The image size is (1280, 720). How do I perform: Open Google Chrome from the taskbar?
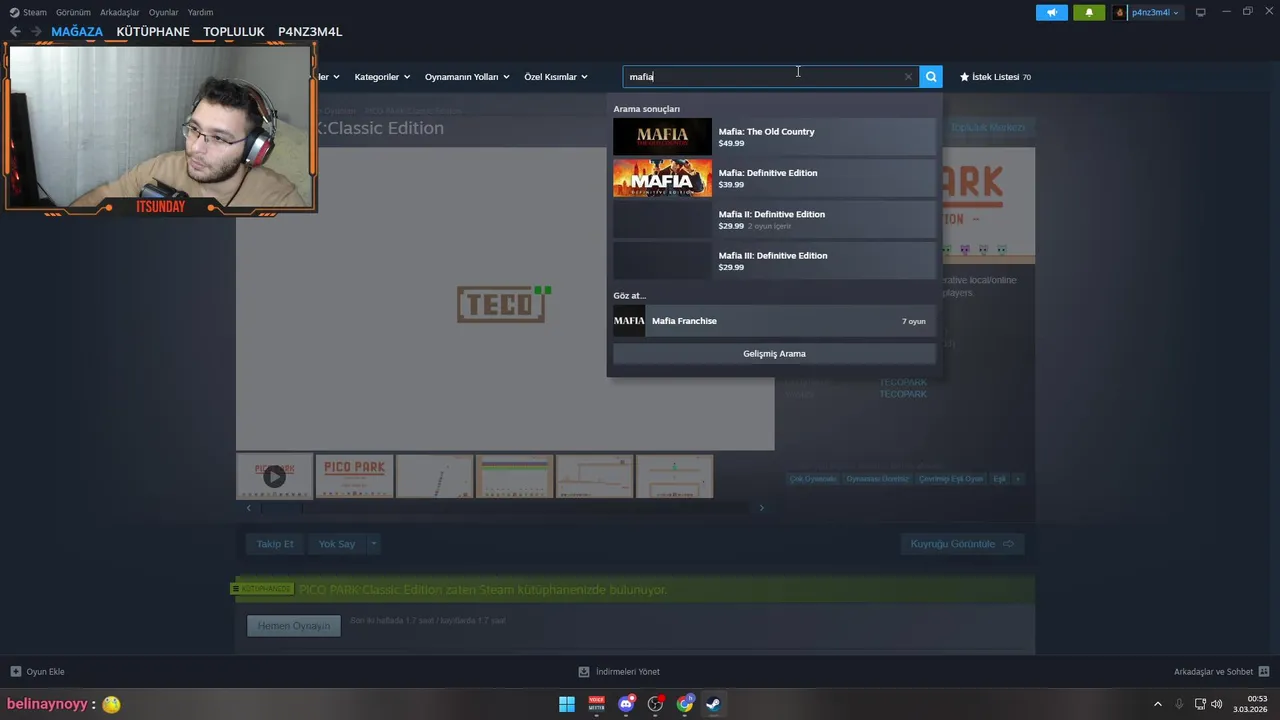(x=685, y=704)
